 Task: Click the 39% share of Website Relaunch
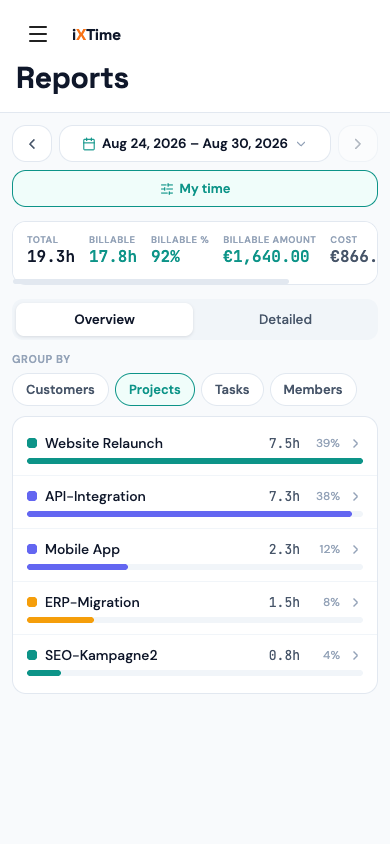coord(328,443)
